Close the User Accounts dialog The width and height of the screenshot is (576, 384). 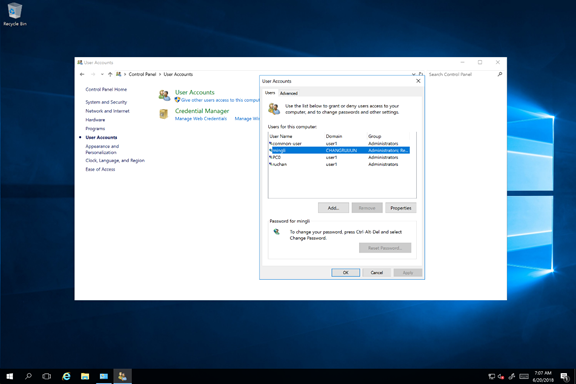click(418, 81)
